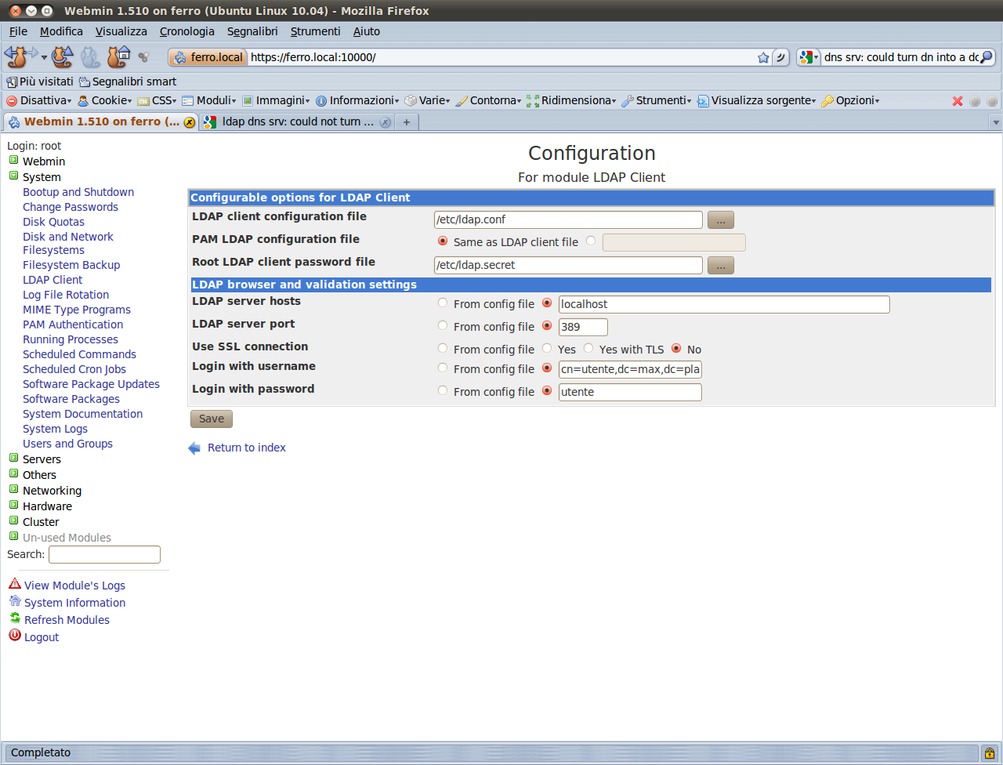Bookmark this page with the star icon
The width and height of the screenshot is (1003, 765).
763,58
